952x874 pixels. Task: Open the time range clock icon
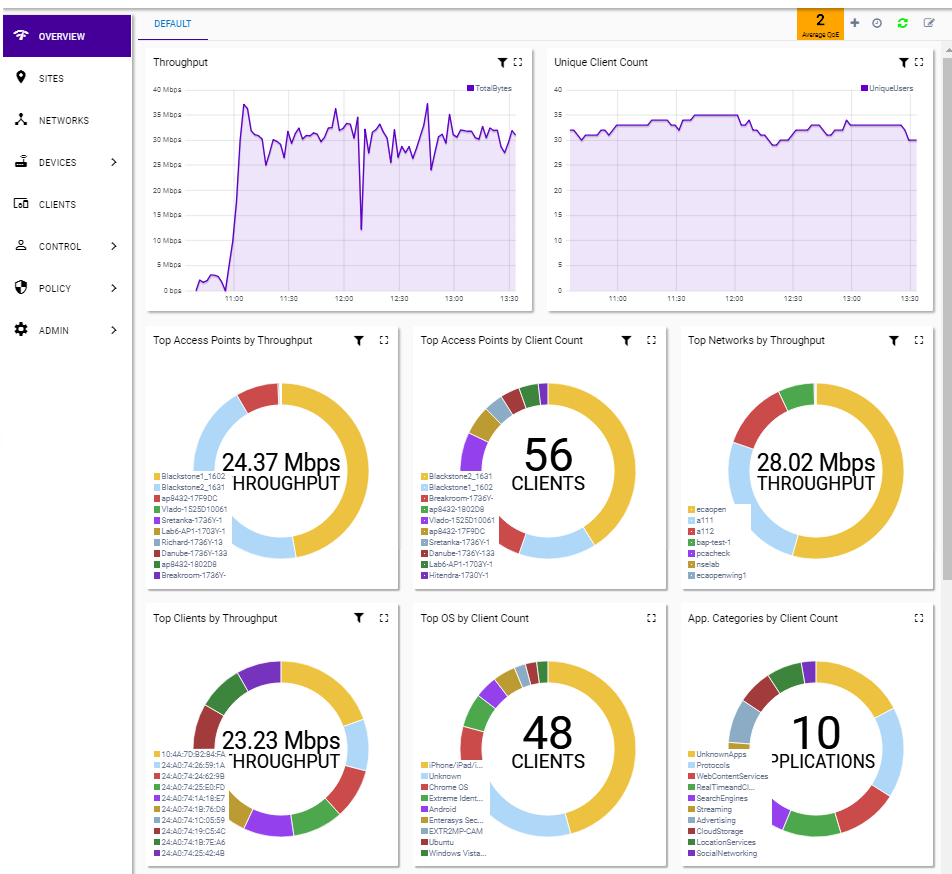click(877, 23)
